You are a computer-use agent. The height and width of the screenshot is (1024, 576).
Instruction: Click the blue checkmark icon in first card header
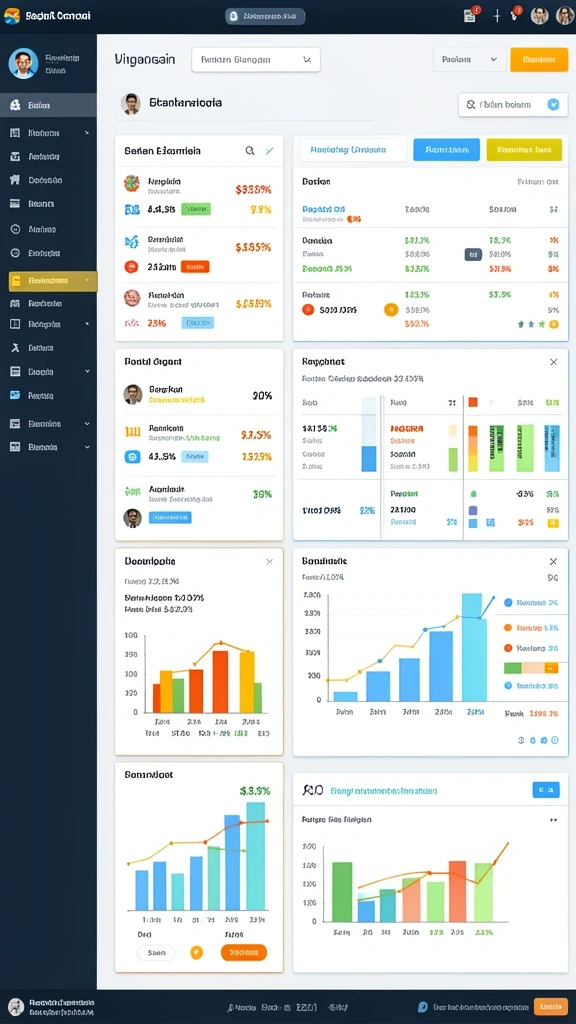pyautogui.click(x=270, y=151)
